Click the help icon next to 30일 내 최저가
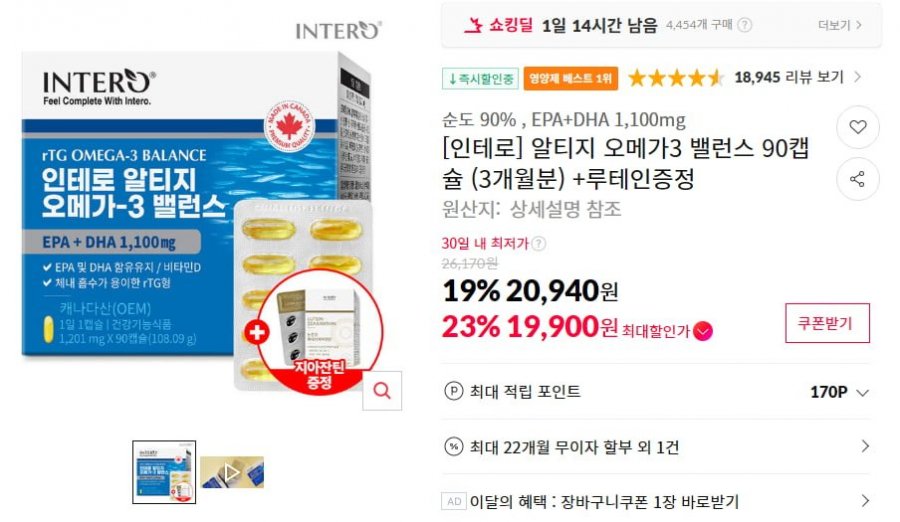The width and height of the screenshot is (900, 522). tap(538, 243)
